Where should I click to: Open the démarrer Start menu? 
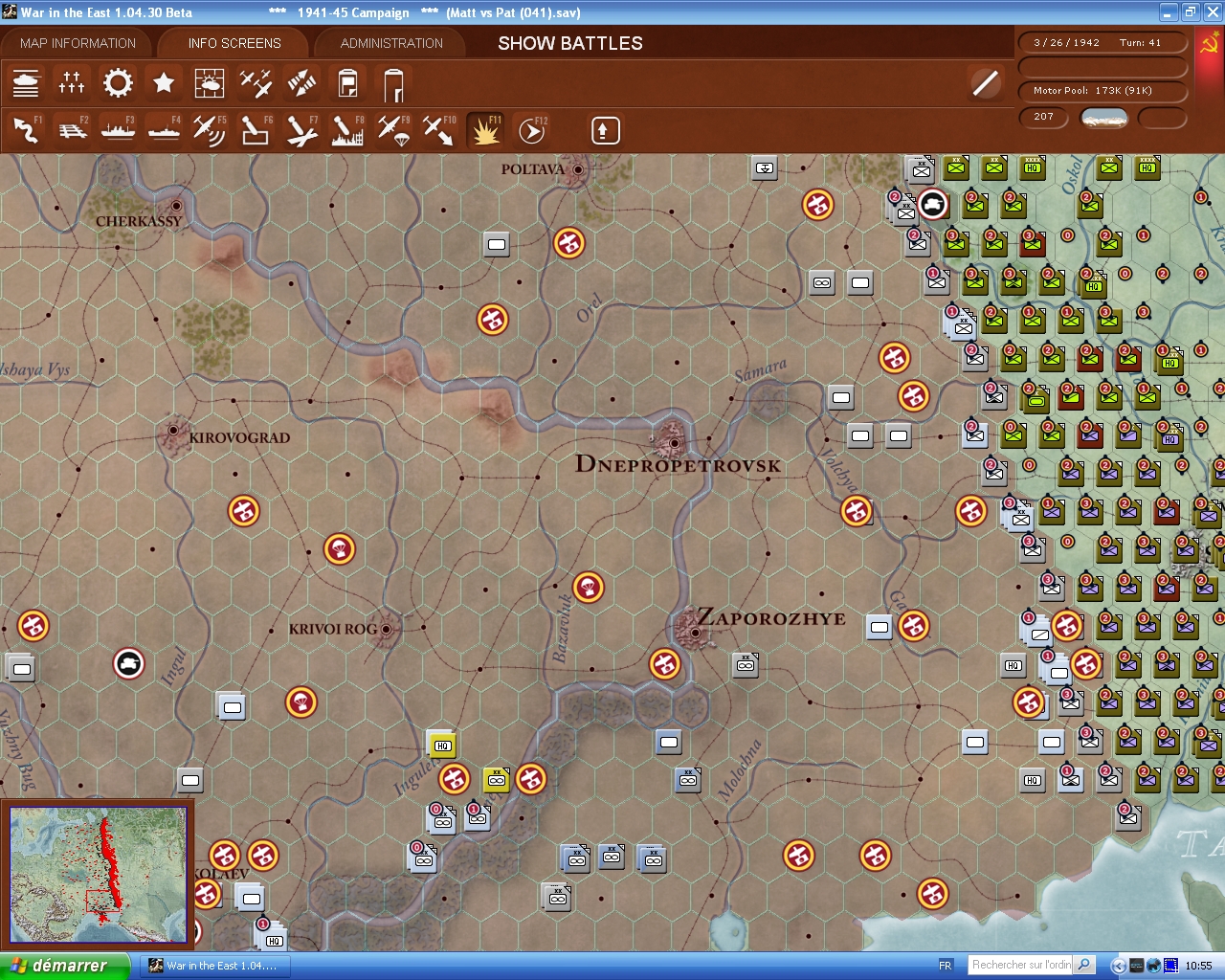[x=64, y=966]
